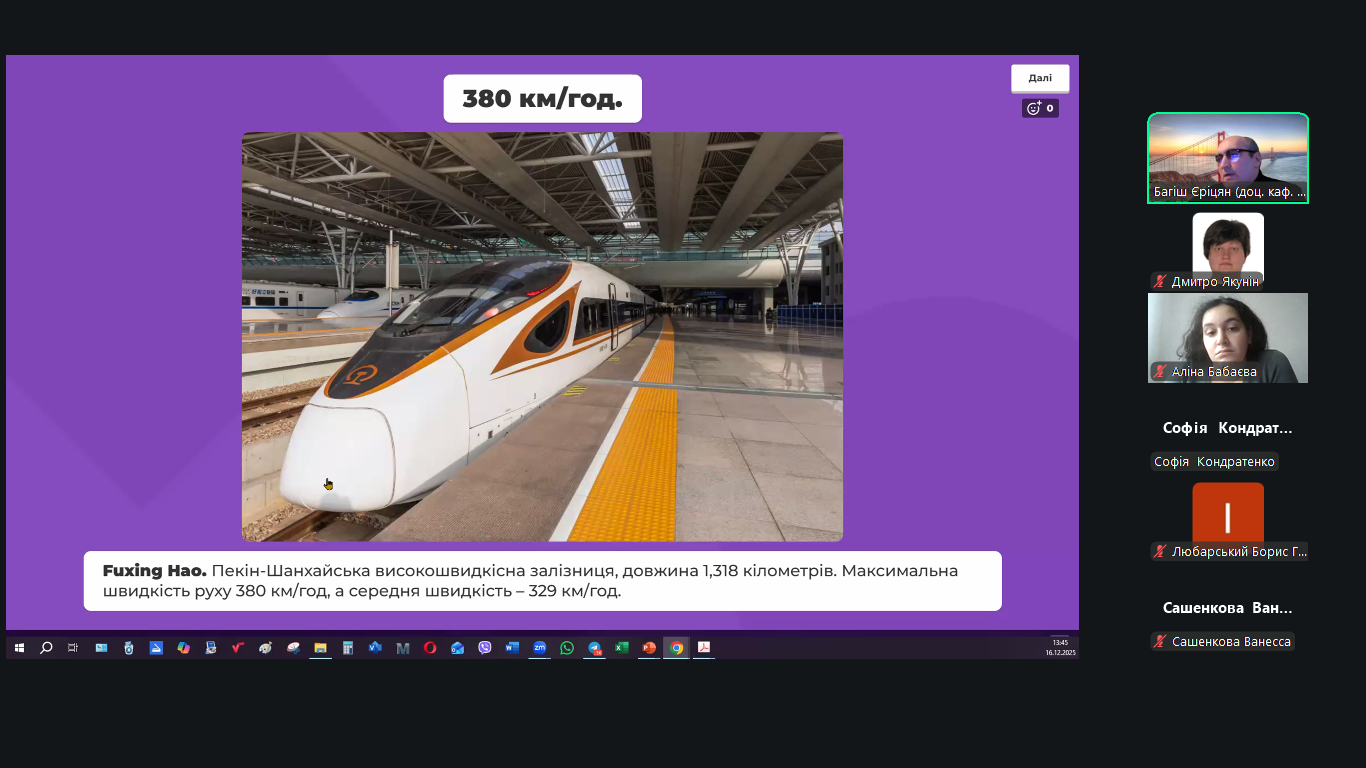Open the Opera browser taskbar icon
The height and width of the screenshot is (768, 1366).
tap(430, 648)
